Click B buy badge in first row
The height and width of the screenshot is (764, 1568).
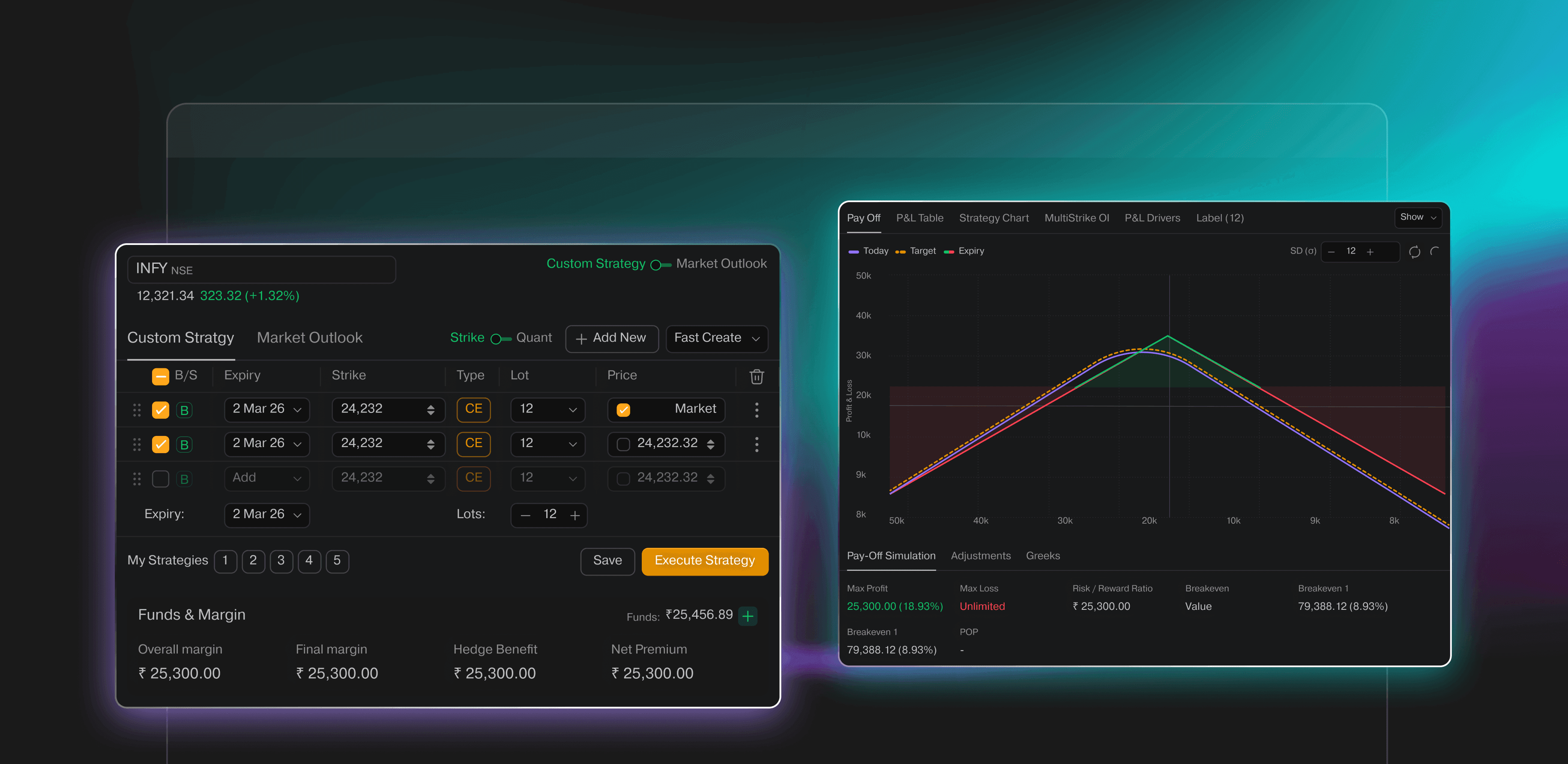click(184, 410)
